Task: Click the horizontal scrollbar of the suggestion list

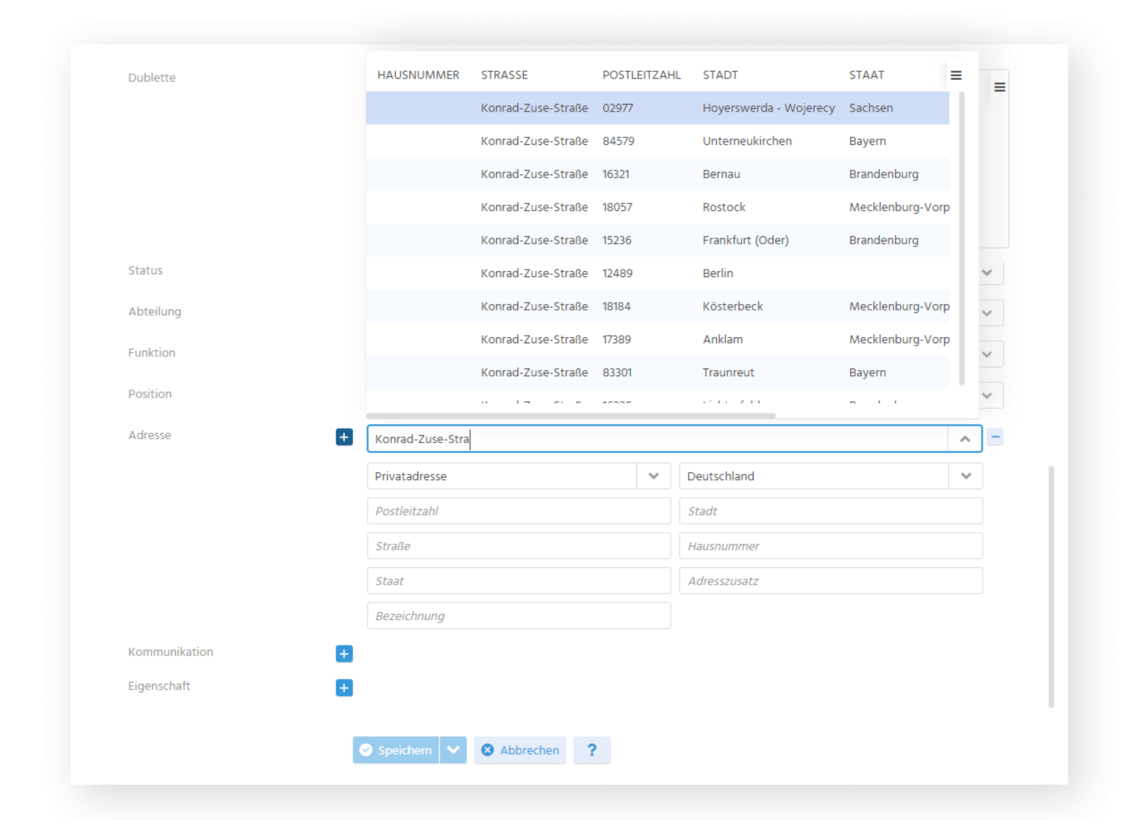Action: (x=570, y=415)
